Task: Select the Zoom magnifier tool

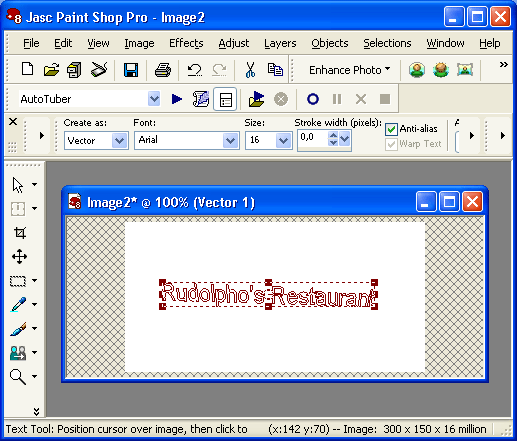Action: 18,377
